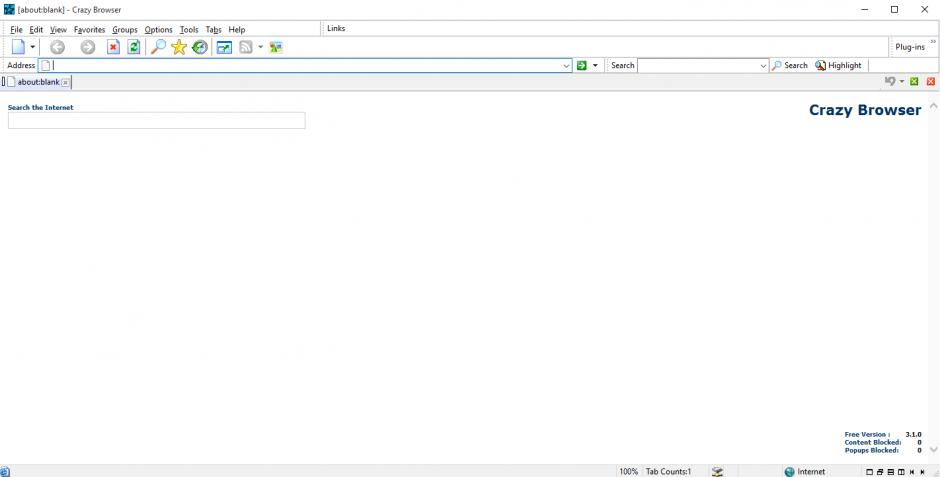The height and width of the screenshot is (477, 940).
Task: Expand the RSS feed dropdown arrow
Action: [260, 47]
